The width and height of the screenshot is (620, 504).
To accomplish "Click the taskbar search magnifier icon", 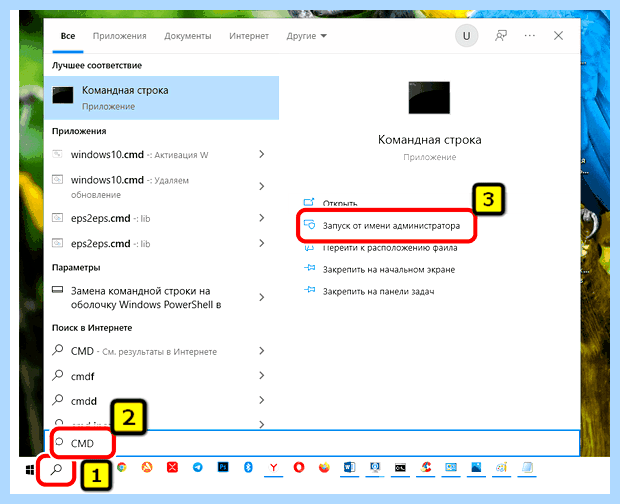I will (x=57, y=469).
